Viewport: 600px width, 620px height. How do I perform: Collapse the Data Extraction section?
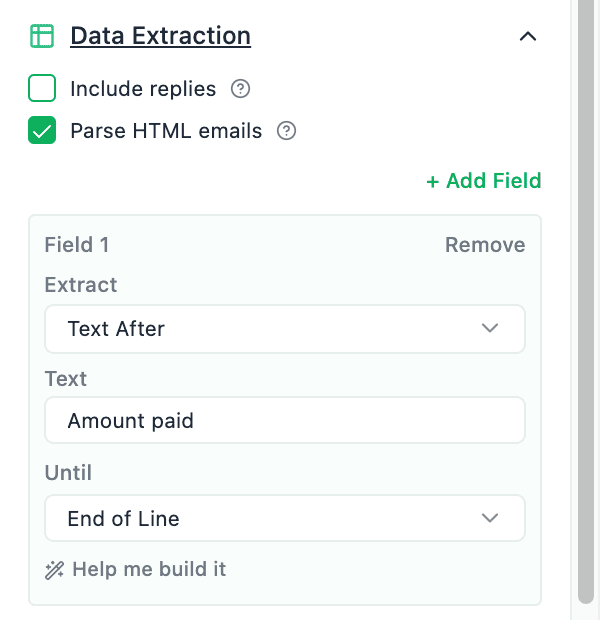point(528,36)
